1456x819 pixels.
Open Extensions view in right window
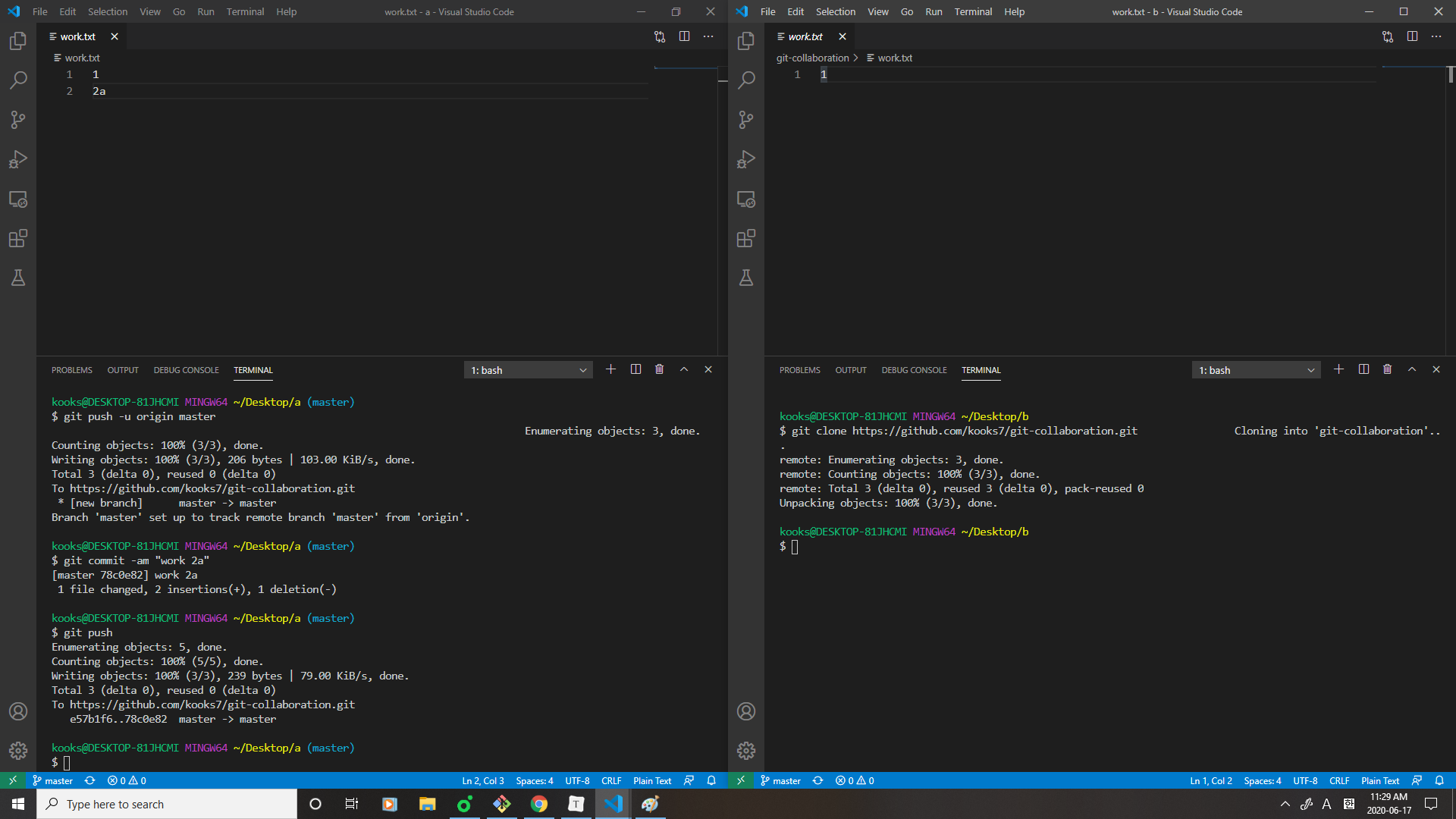pos(746,239)
